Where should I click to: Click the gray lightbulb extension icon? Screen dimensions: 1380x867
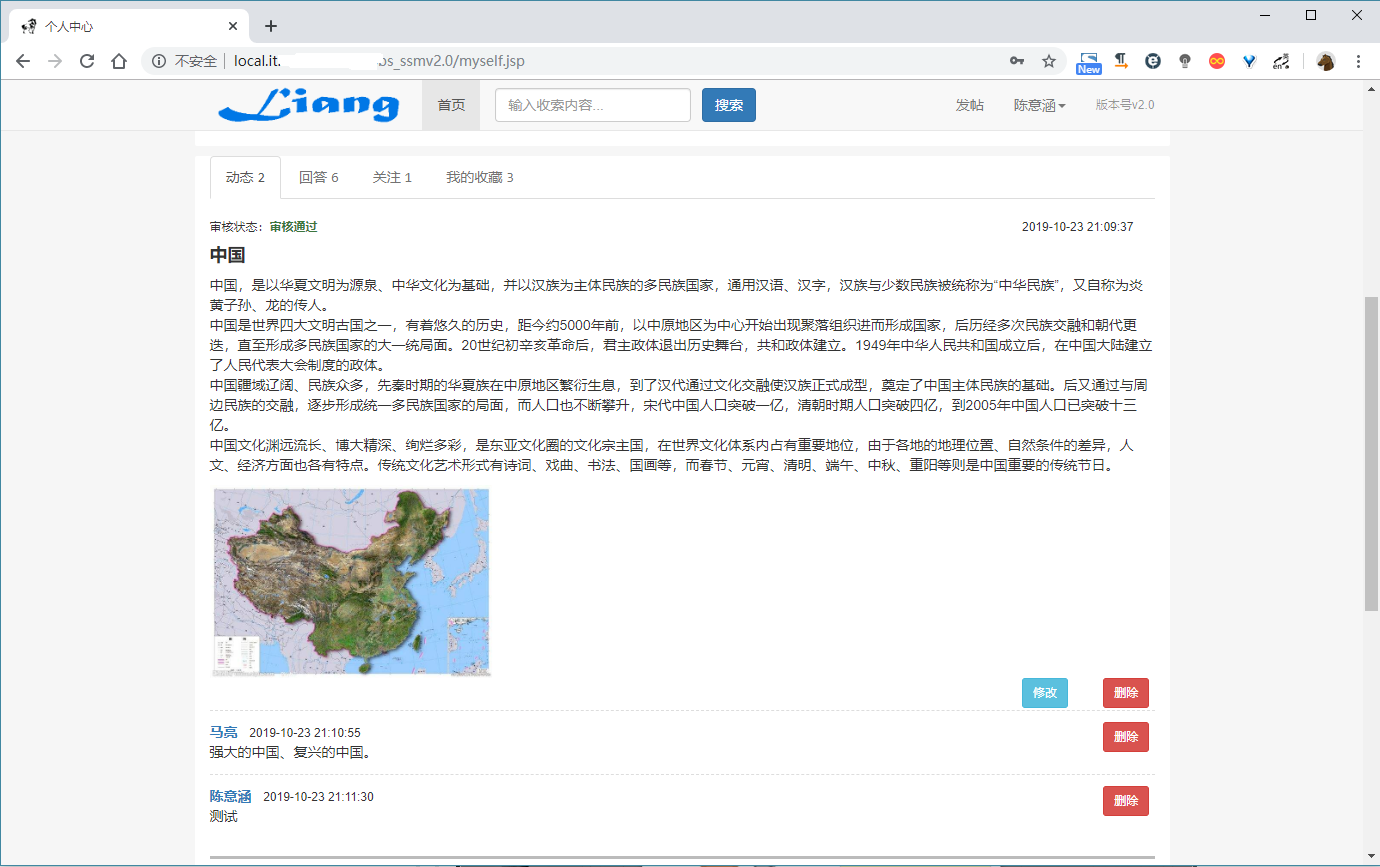pos(1185,61)
